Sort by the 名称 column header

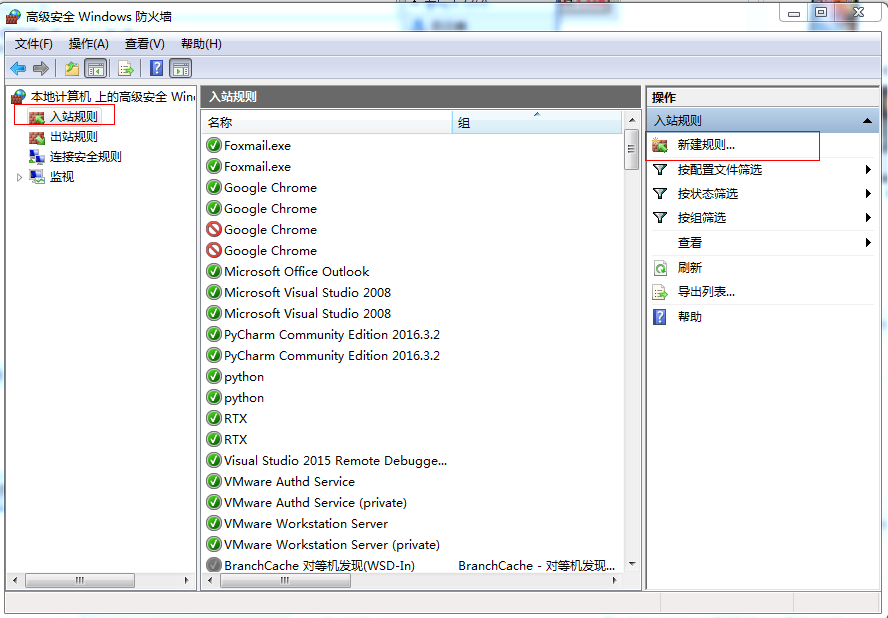click(x=327, y=122)
